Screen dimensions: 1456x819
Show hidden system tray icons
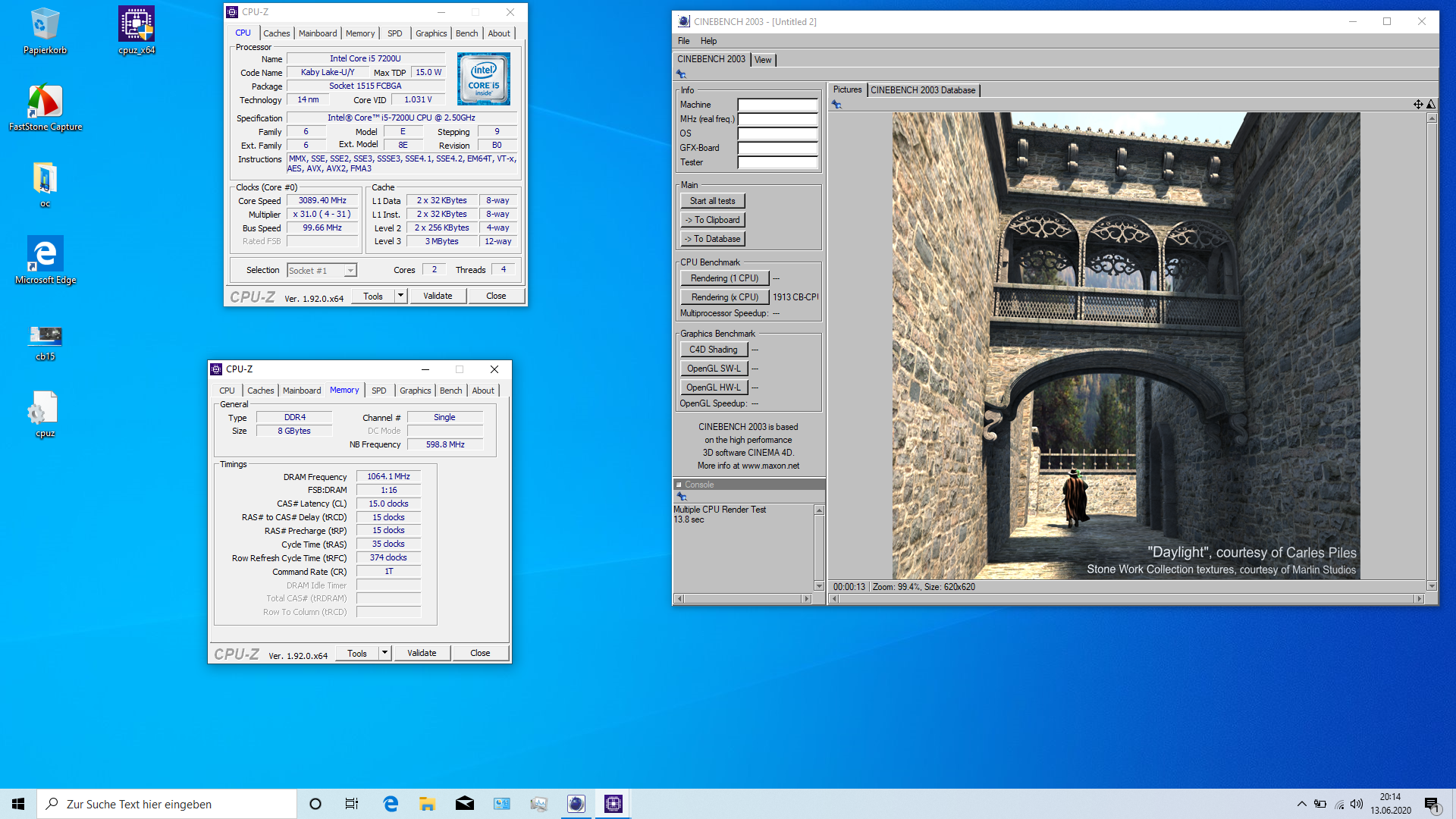[1301, 804]
